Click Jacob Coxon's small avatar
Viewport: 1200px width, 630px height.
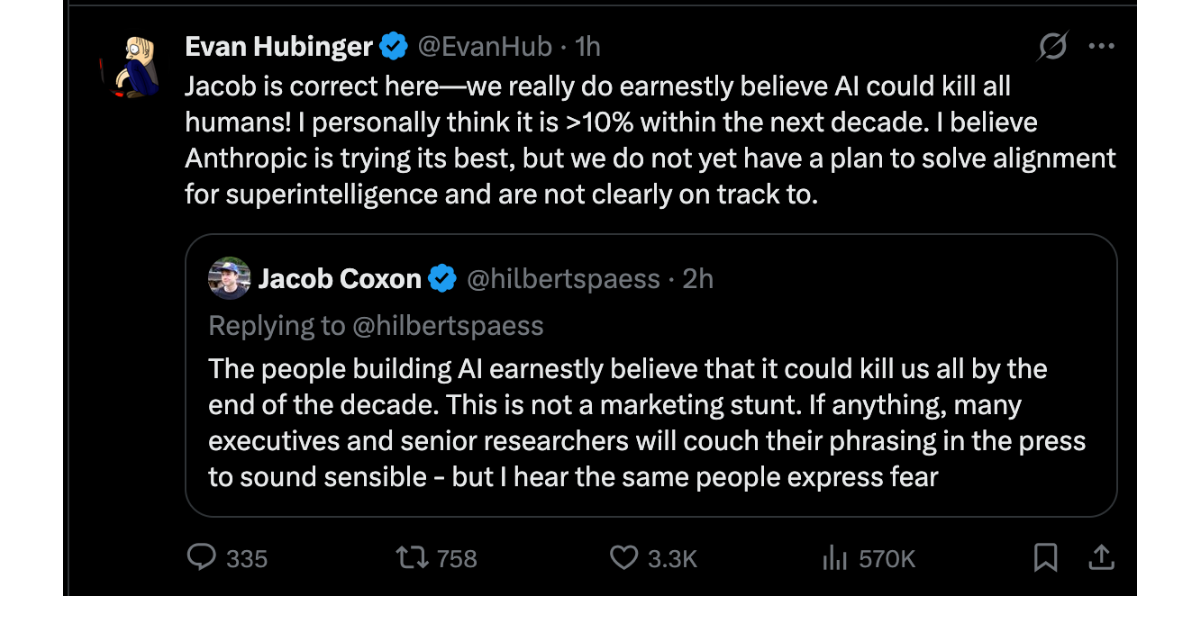coord(229,278)
